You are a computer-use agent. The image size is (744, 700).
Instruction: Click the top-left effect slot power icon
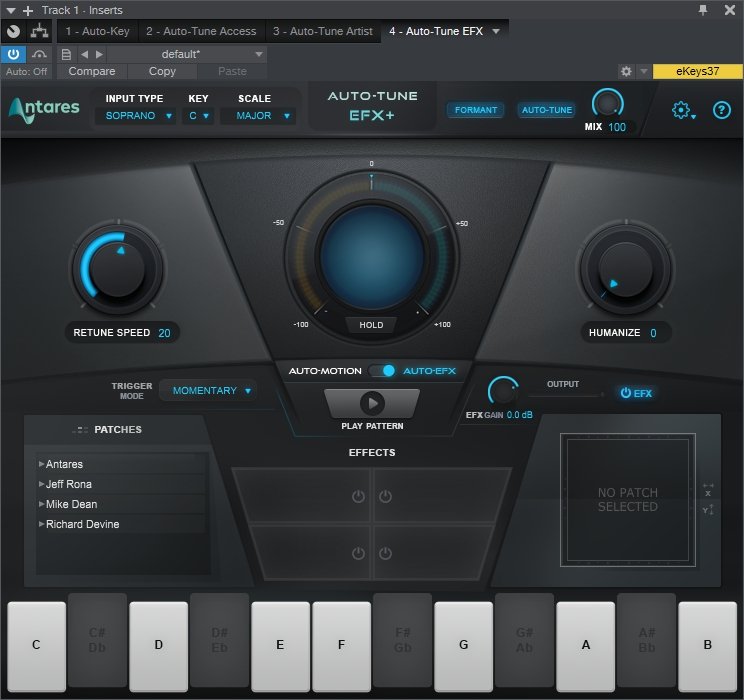click(x=358, y=496)
